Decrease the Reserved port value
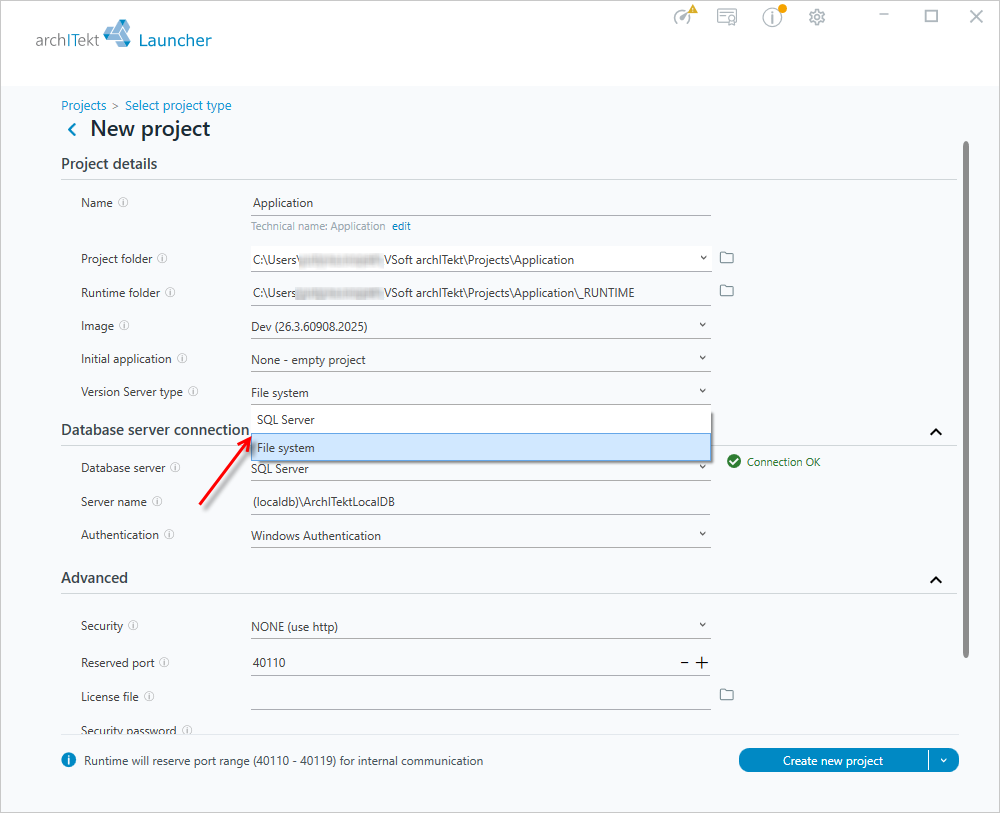The image size is (1000, 813). (684, 663)
